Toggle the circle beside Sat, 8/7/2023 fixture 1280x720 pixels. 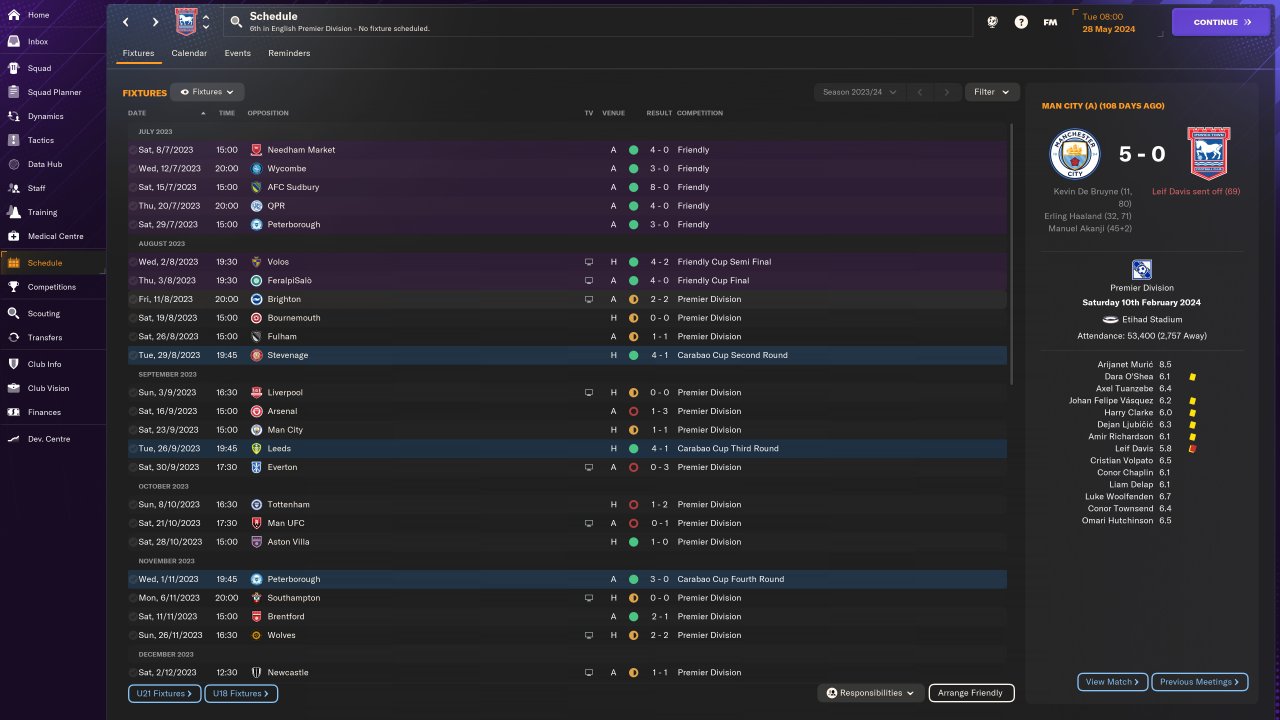coord(133,150)
